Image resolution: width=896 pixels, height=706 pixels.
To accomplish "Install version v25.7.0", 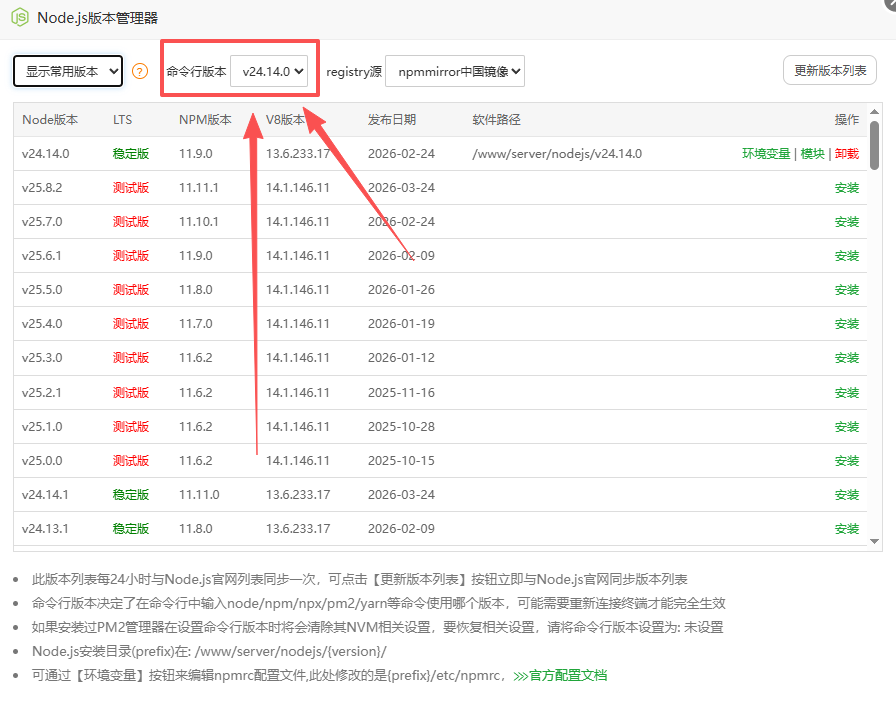I will click(x=846, y=221).
